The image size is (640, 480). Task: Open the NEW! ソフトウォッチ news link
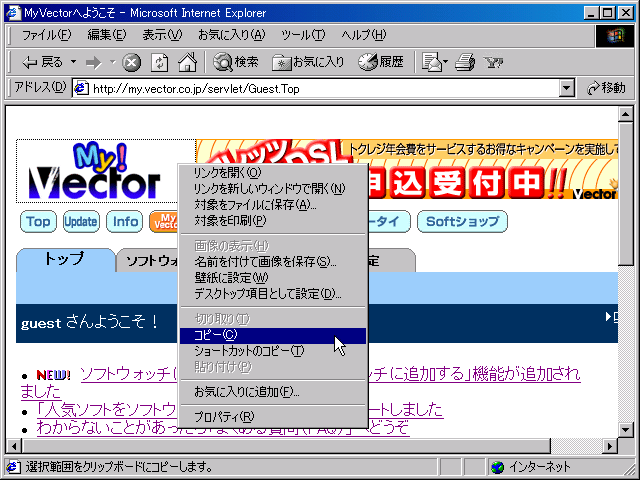[129, 374]
